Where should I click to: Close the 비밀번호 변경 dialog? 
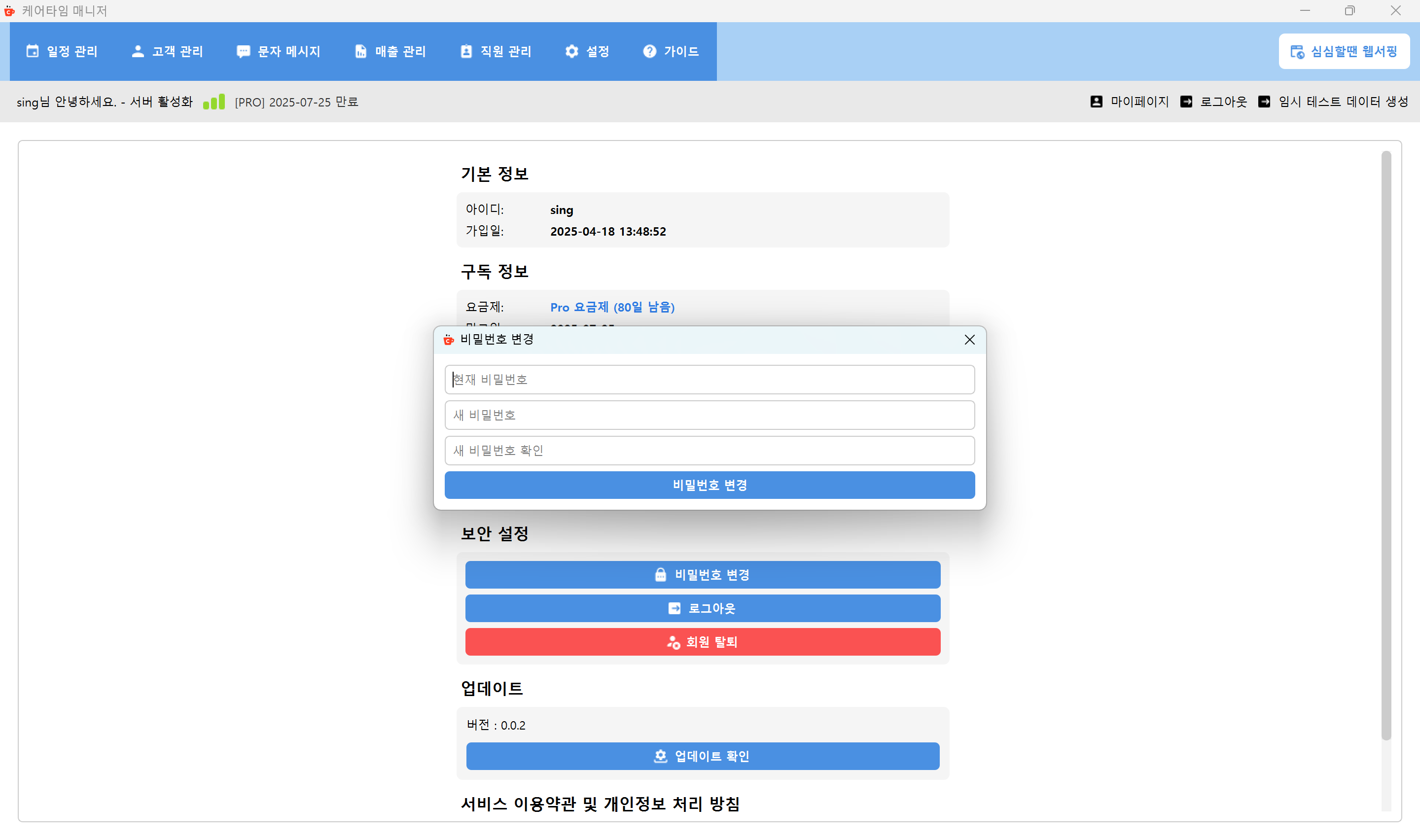coord(969,340)
